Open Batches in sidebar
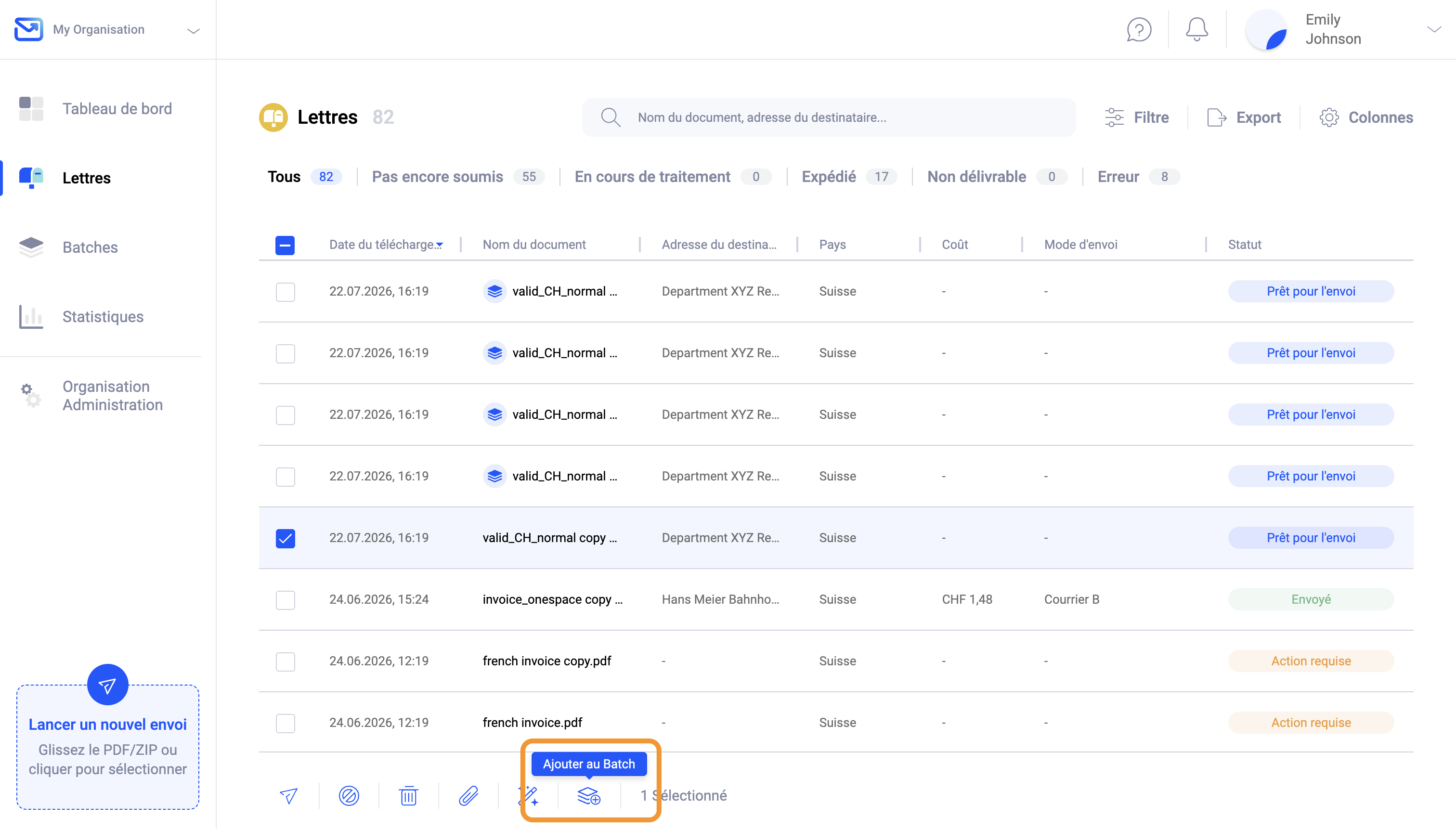 [x=68, y=247]
